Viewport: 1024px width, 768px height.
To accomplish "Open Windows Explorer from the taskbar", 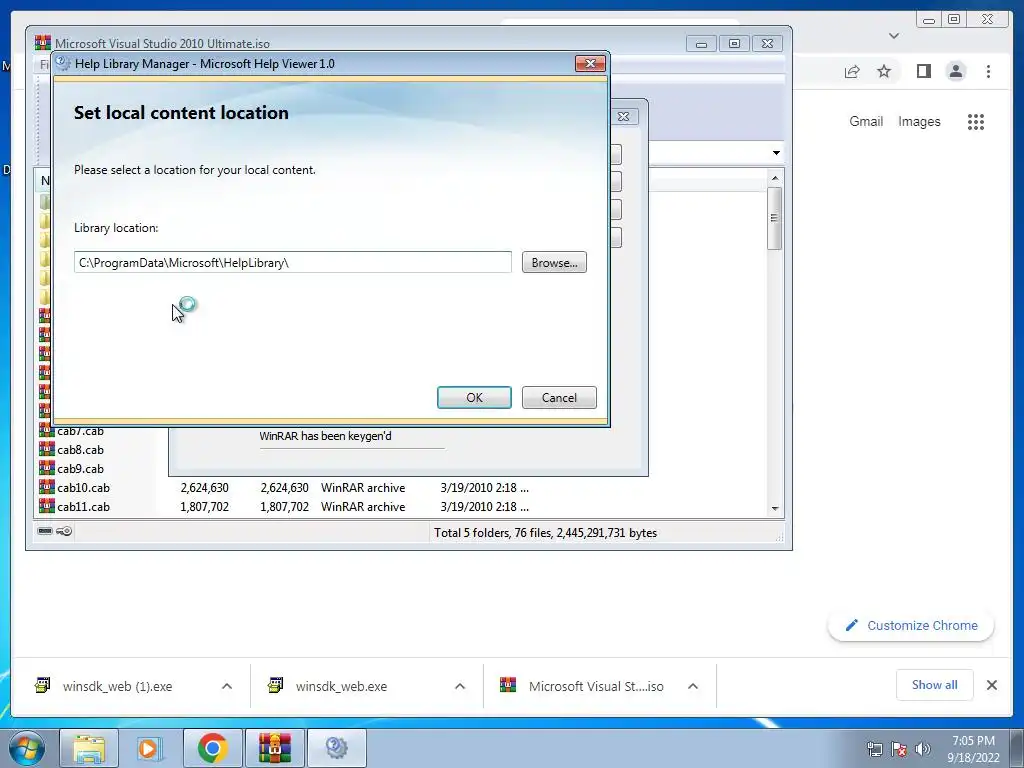I will (x=89, y=748).
